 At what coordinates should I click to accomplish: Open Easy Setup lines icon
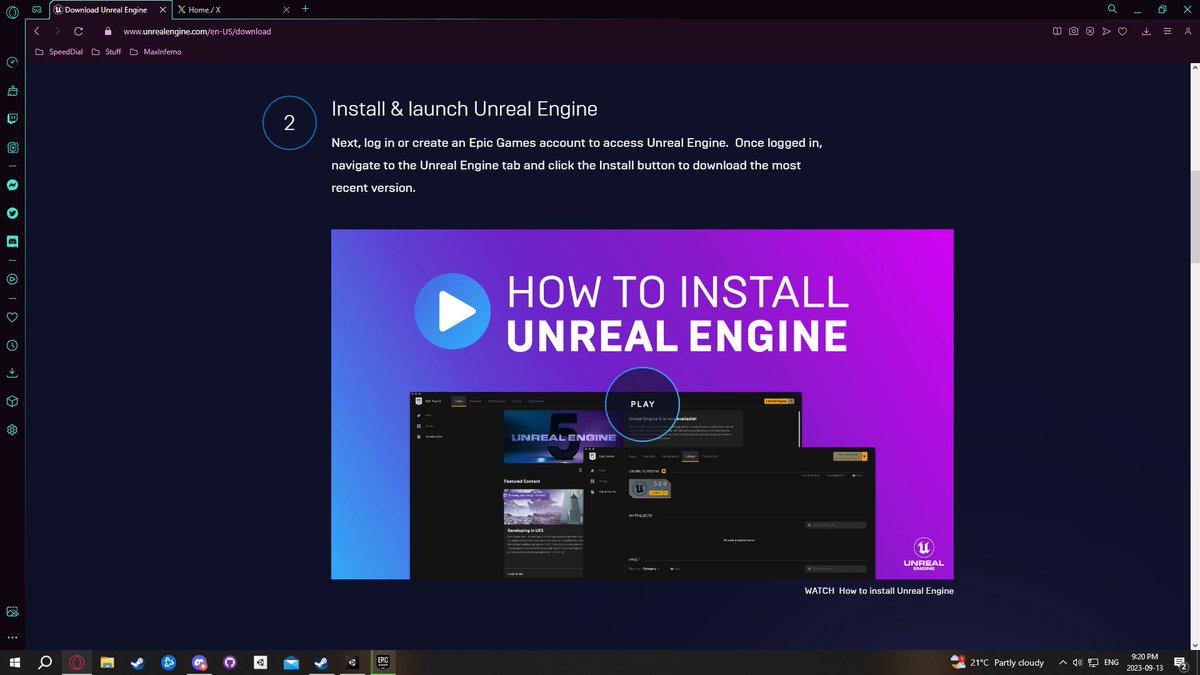tap(1165, 31)
